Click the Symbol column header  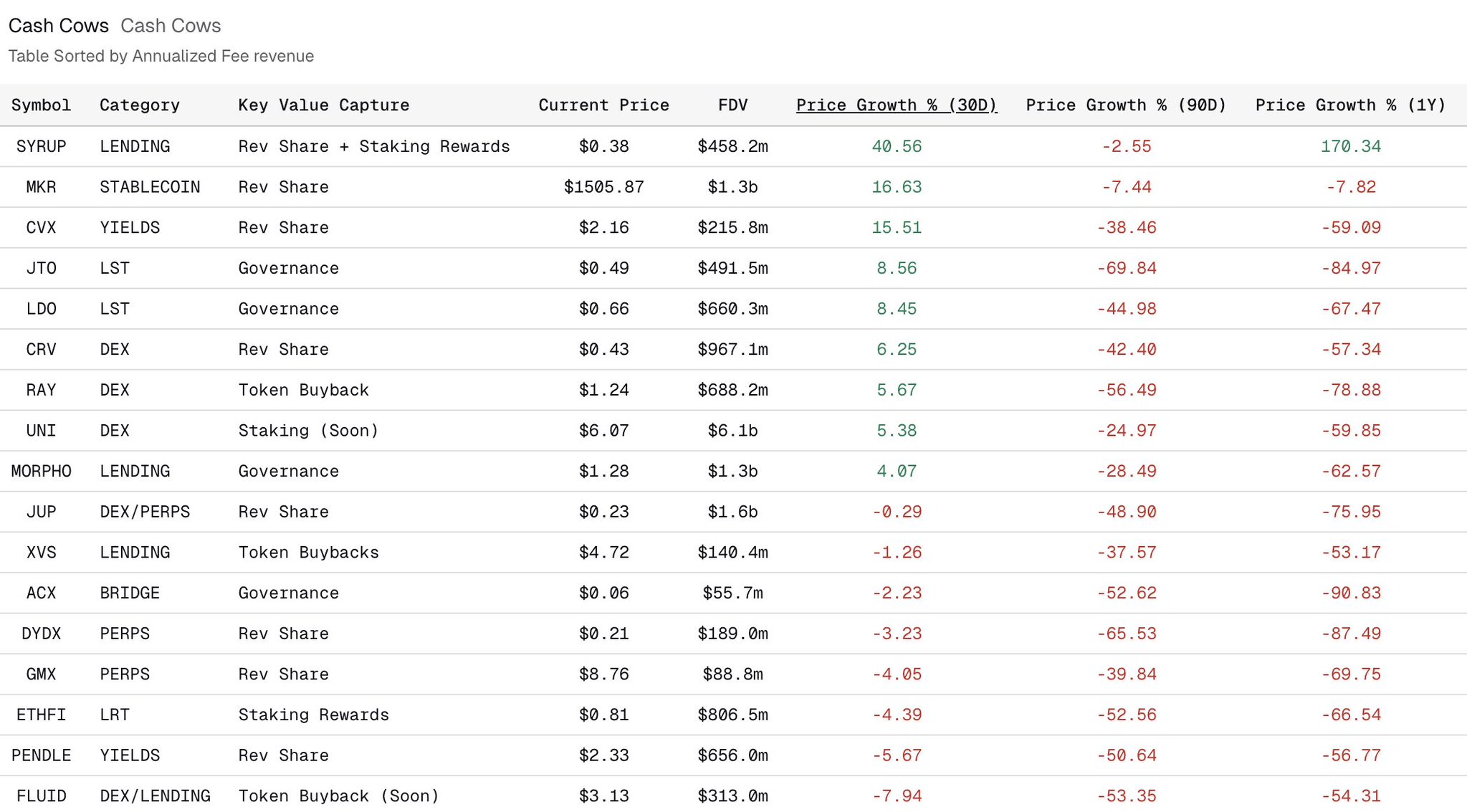coord(41,105)
